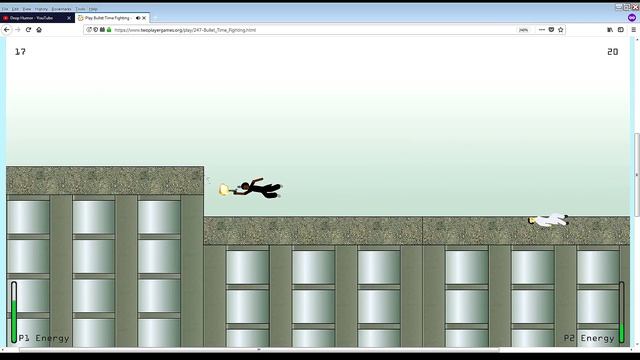The height and width of the screenshot is (360, 640).
Task: Open a new tab with plus button
Action: pos(155,18)
